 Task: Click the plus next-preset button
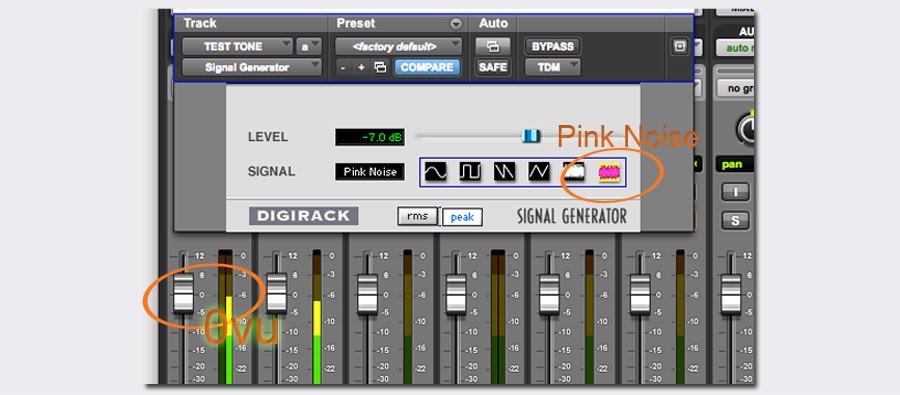coord(362,68)
